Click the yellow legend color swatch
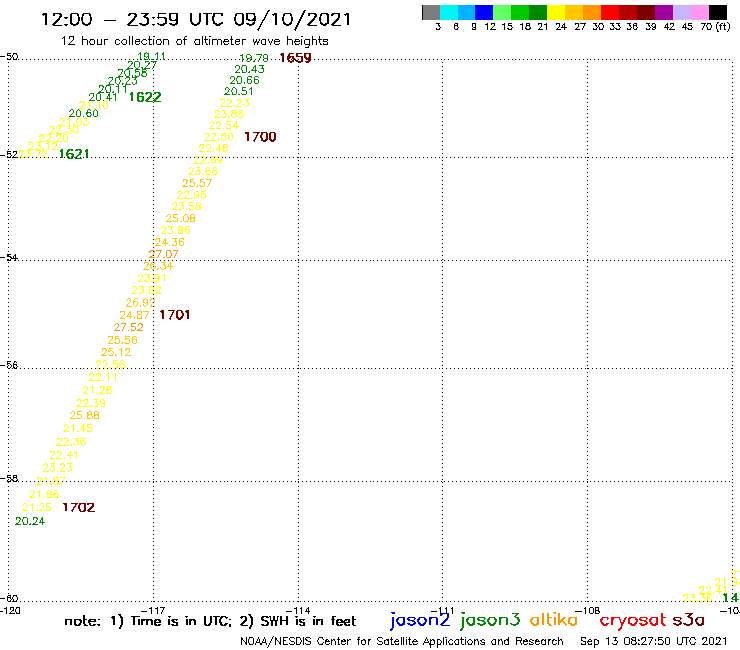The height and width of the screenshot is (650, 740). [x=556, y=12]
